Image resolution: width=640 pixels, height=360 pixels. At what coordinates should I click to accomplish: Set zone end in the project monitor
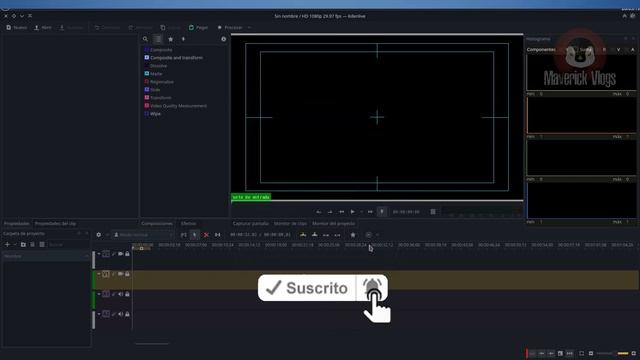pyautogui.click(x=330, y=212)
